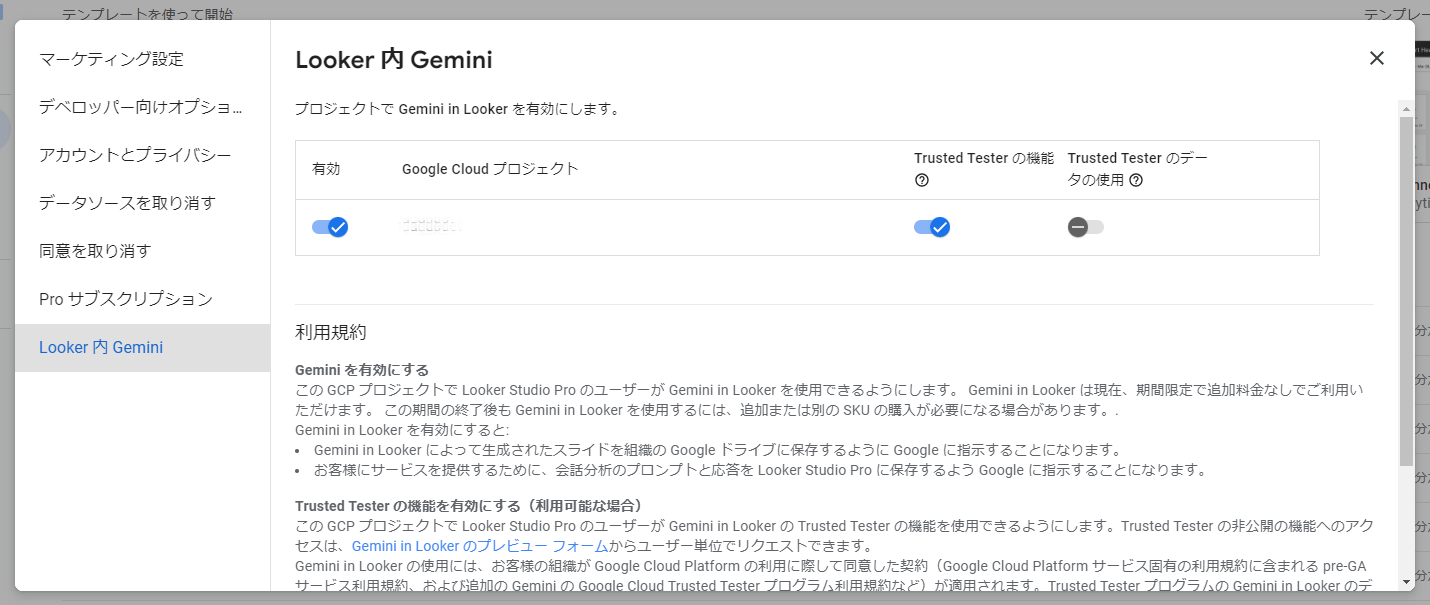Go to アカウントとプライバシー settings
1430x605 pixels.
point(135,155)
